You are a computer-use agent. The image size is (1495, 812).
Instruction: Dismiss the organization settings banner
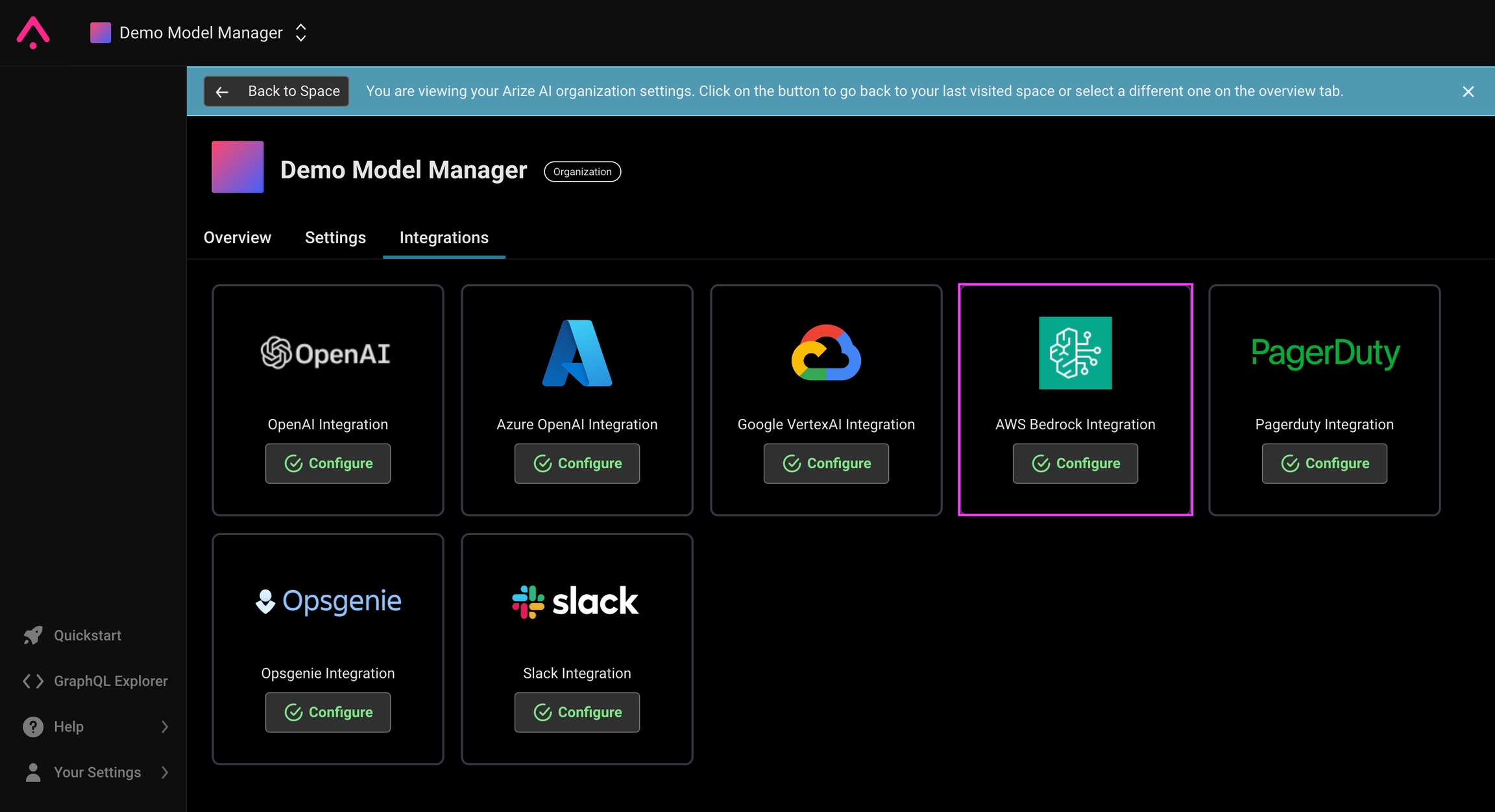(x=1468, y=91)
